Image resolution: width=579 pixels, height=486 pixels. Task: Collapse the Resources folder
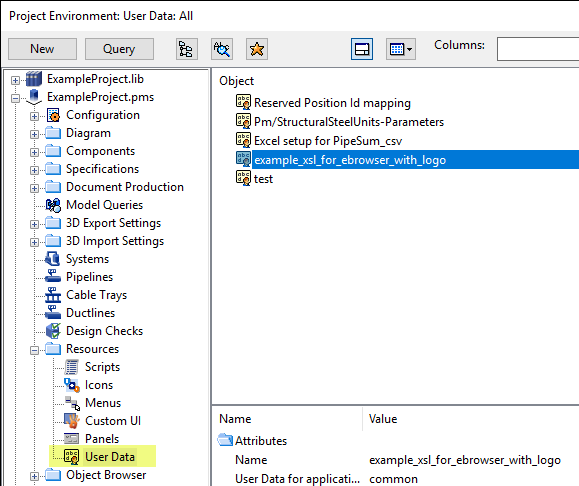pos(34,350)
